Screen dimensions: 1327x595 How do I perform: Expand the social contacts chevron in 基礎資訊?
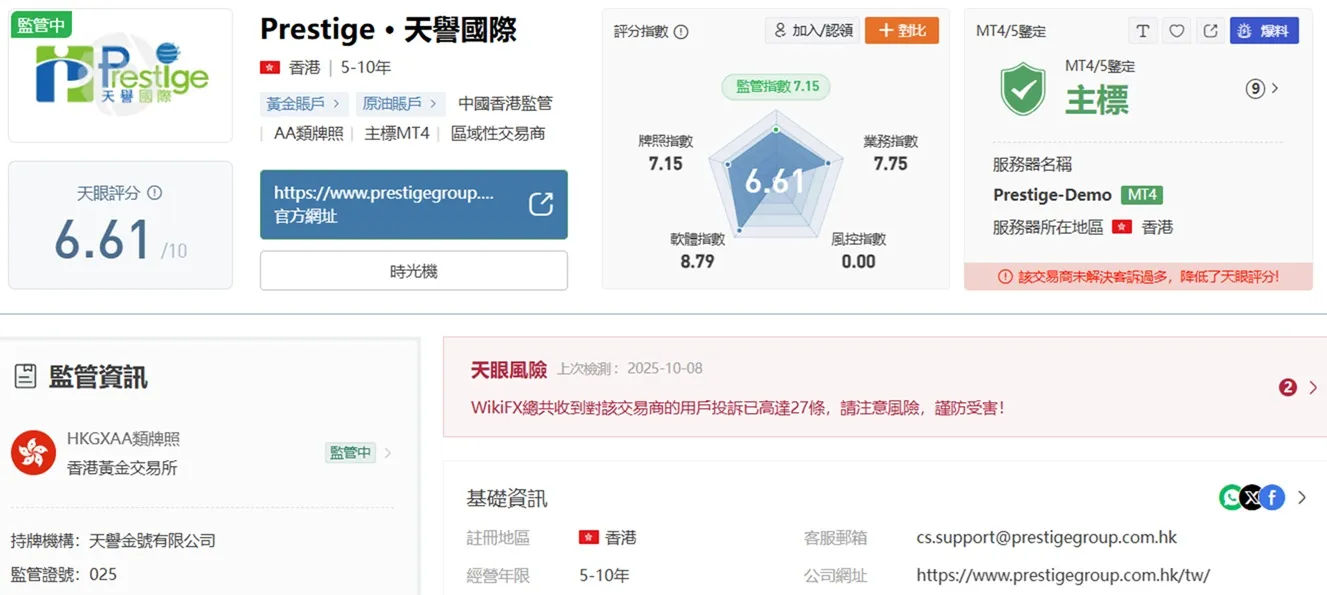pos(1302,497)
